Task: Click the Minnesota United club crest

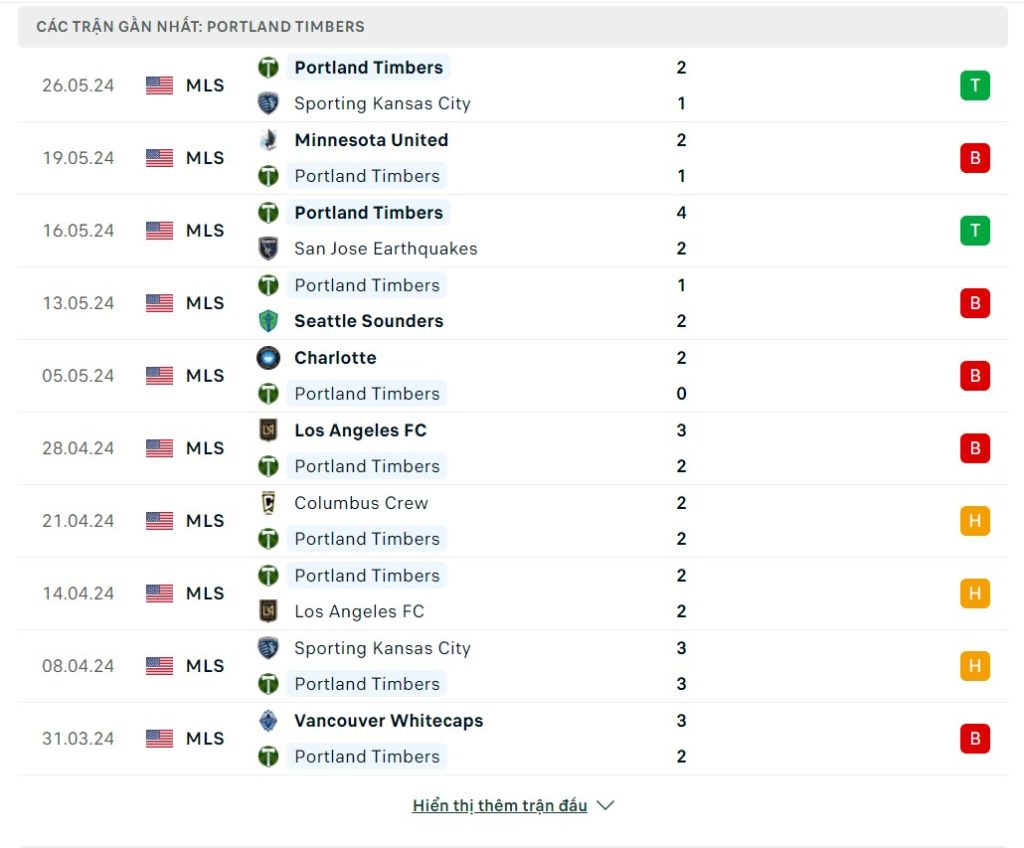Action: pos(268,140)
